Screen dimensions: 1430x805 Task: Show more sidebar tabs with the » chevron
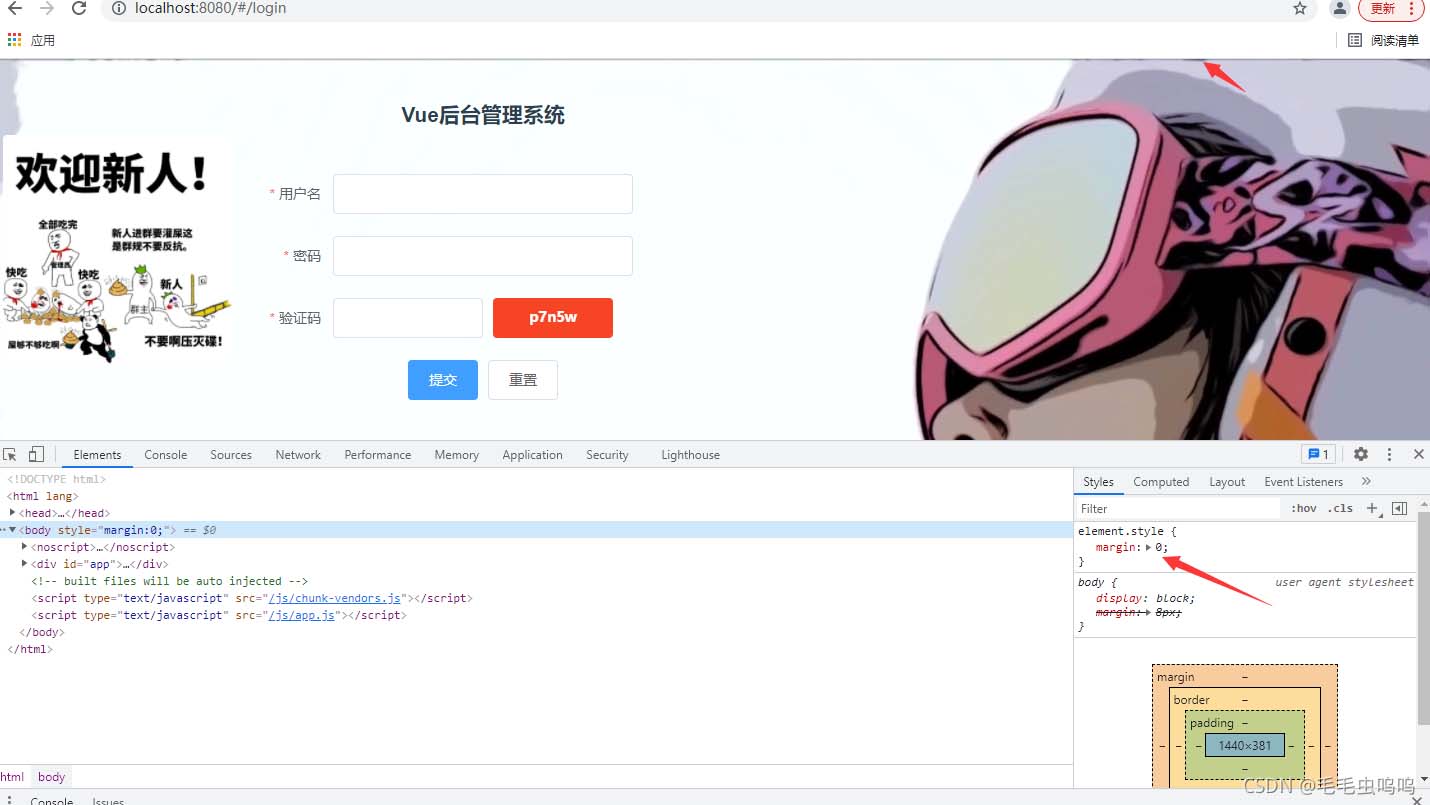point(1366,482)
